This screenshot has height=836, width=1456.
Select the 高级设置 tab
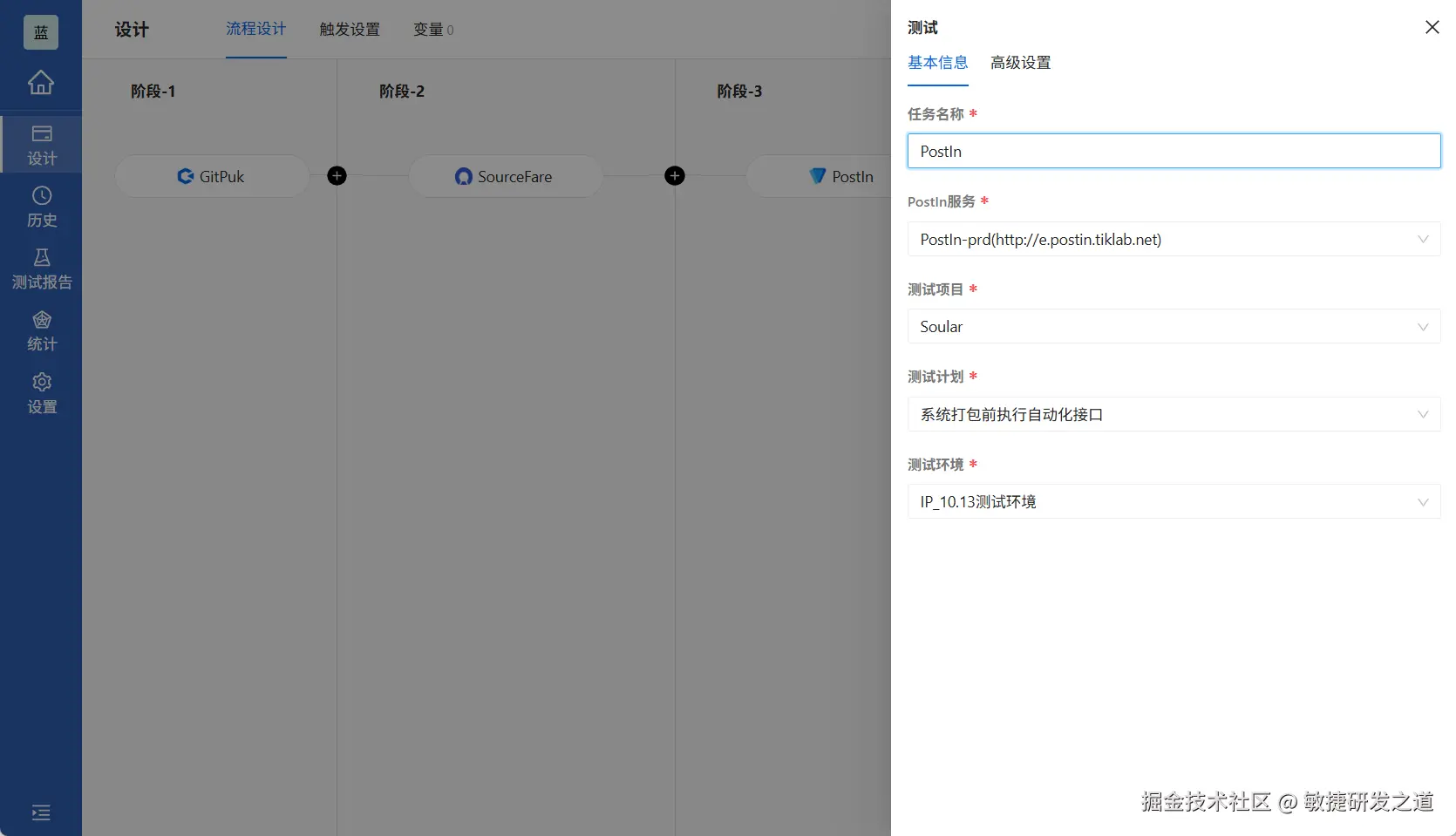click(1021, 63)
